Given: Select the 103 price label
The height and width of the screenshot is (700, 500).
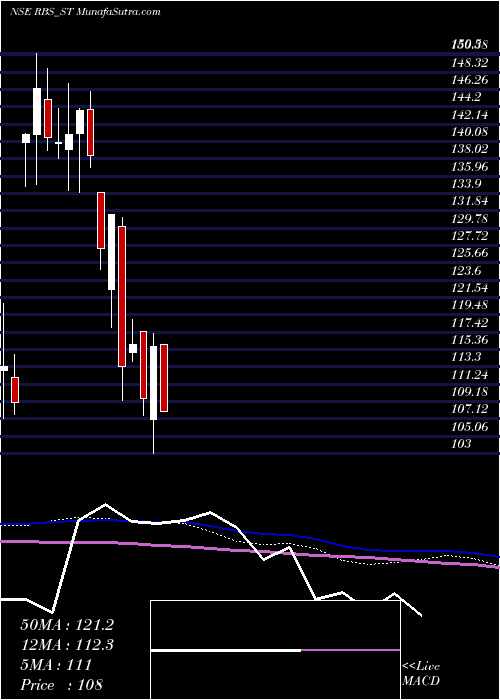Looking at the screenshot, I should (x=461, y=444).
